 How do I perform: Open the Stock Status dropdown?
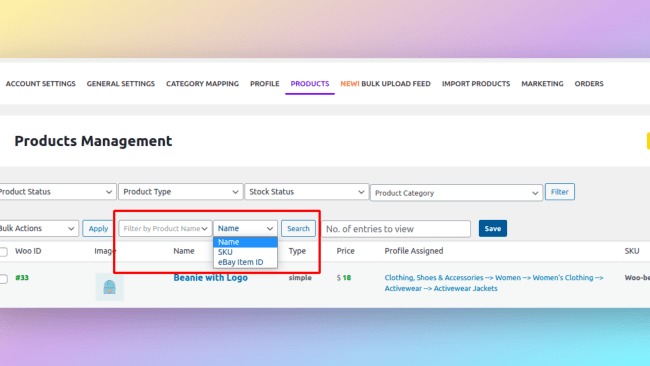[307, 192]
